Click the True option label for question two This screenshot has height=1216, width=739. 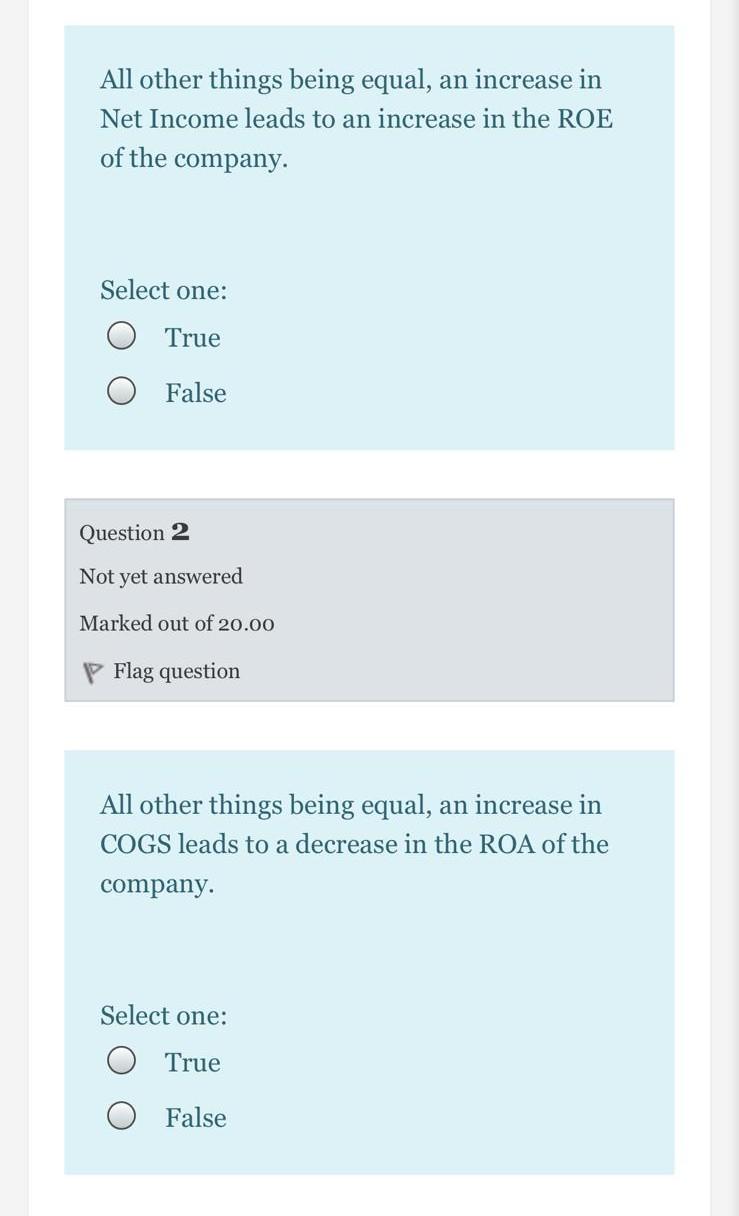coord(191,1063)
